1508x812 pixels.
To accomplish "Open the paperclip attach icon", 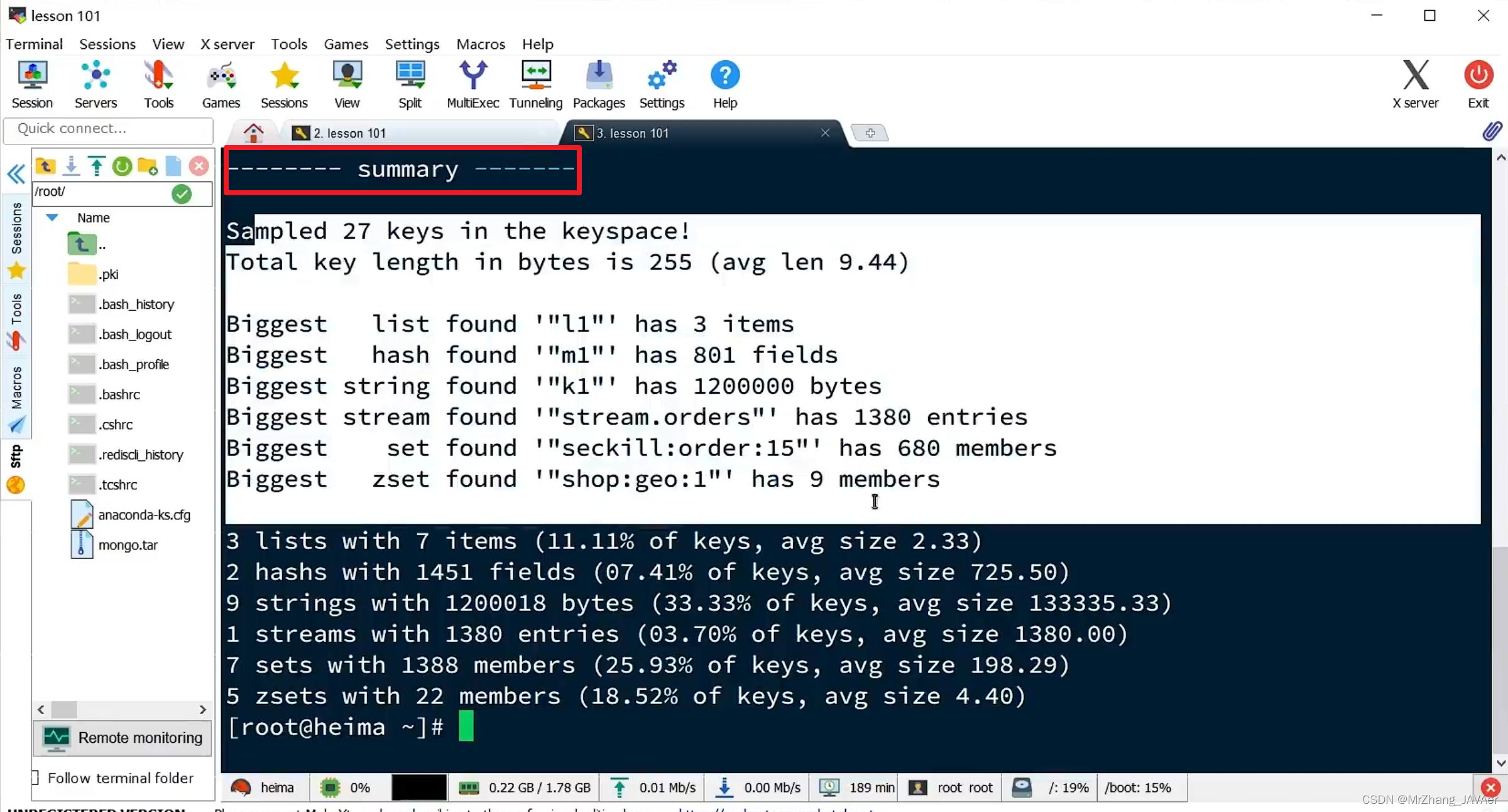I will pos(1492,132).
